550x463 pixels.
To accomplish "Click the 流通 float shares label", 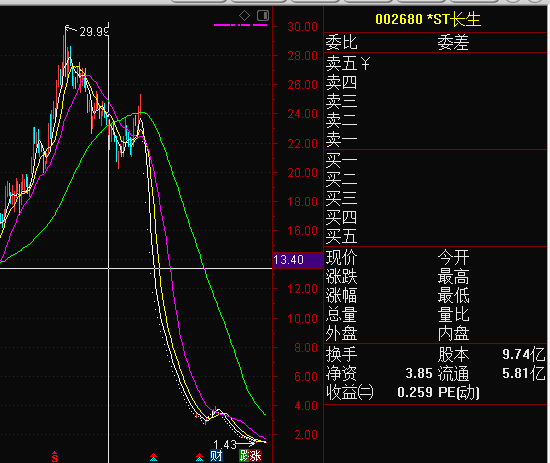I will pyautogui.click(x=453, y=374).
